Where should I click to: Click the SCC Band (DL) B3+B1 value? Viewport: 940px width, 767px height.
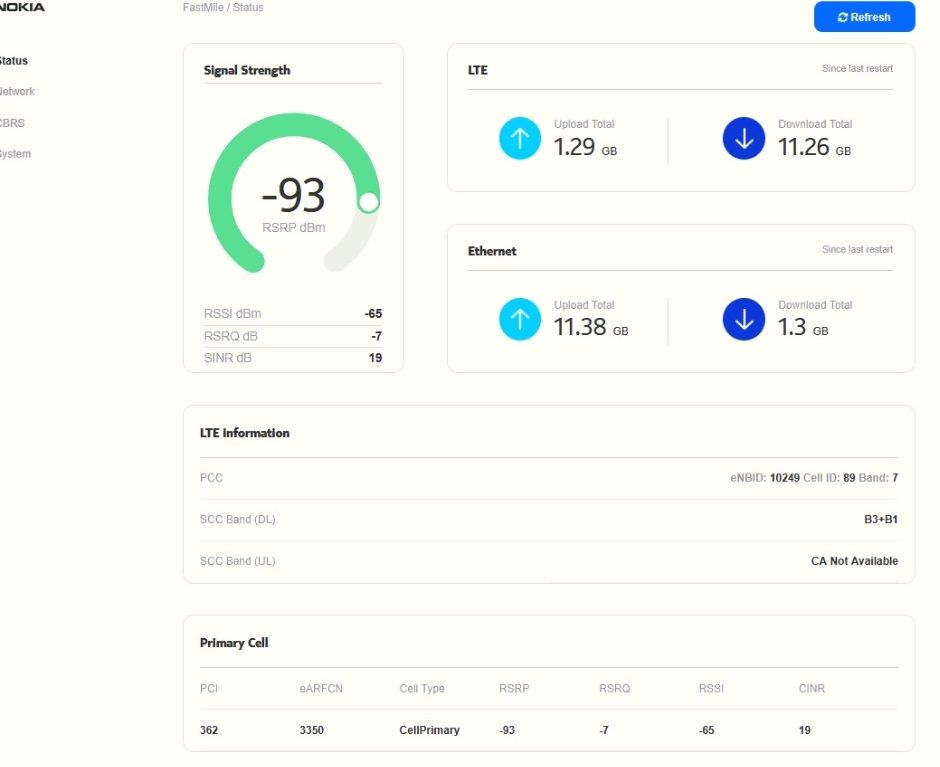tap(881, 519)
